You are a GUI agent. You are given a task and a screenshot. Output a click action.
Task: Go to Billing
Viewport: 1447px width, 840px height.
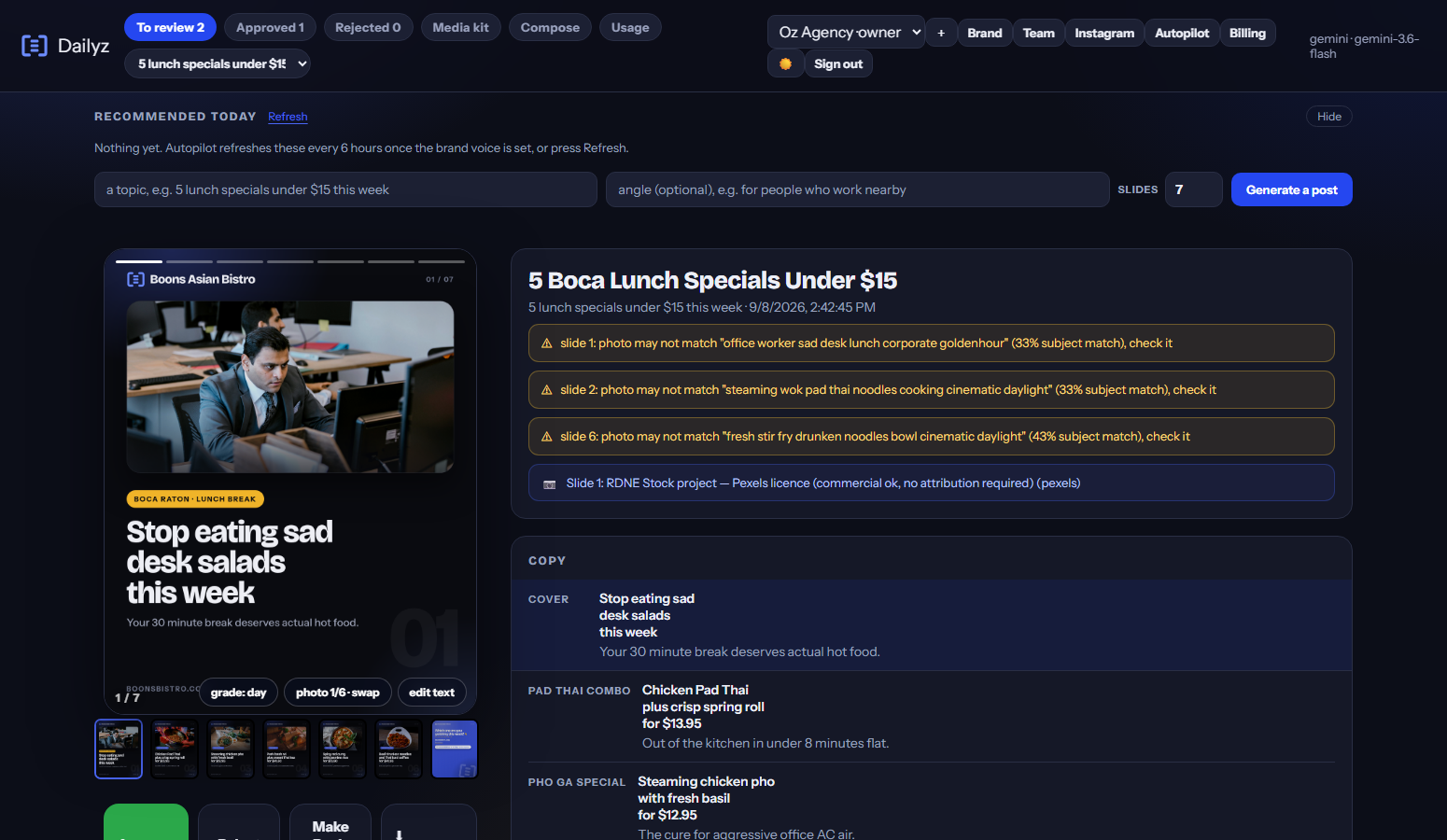click(1247, 33)
